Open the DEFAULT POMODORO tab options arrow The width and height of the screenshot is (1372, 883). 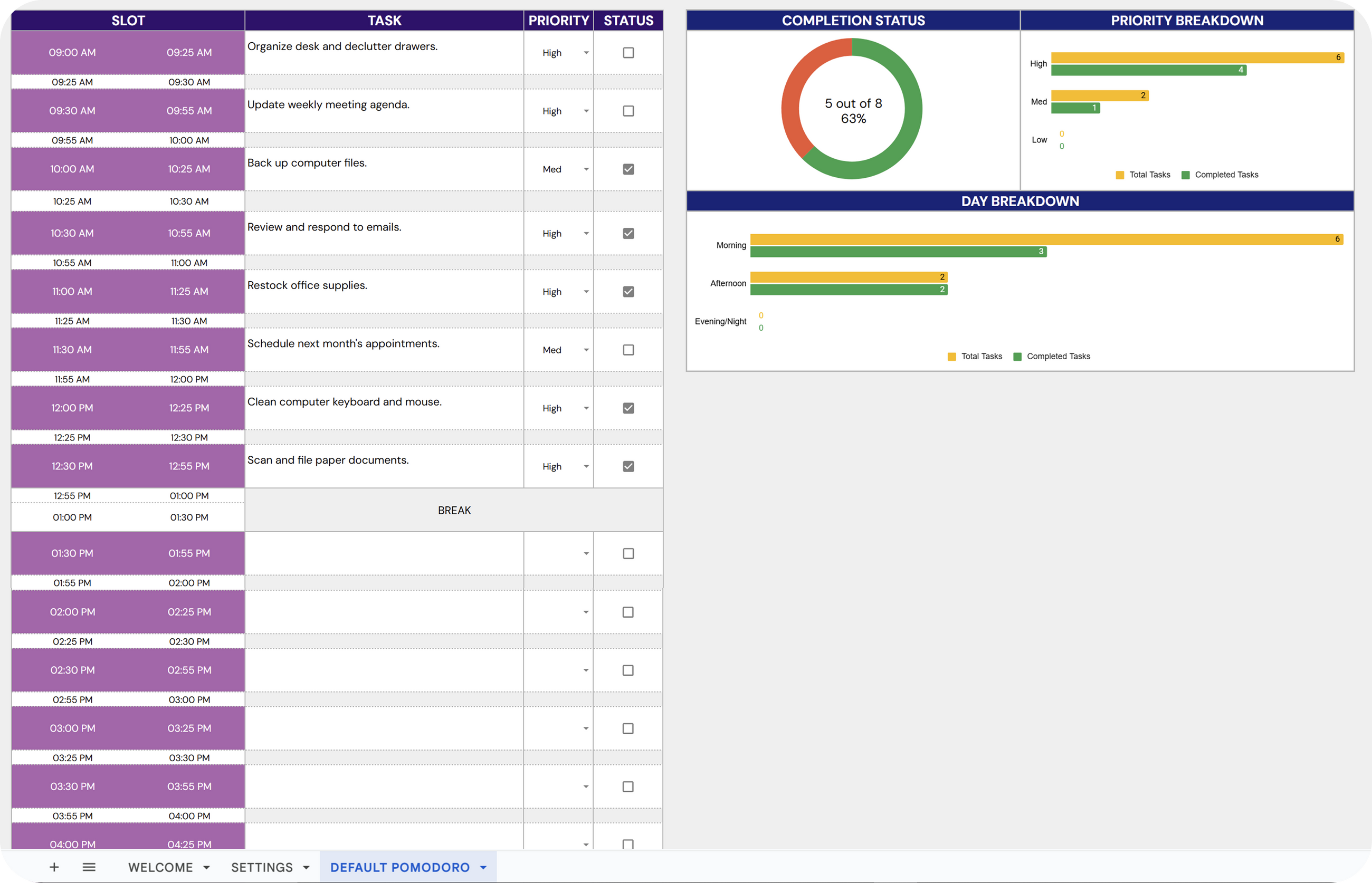click(x=483, y=868)
